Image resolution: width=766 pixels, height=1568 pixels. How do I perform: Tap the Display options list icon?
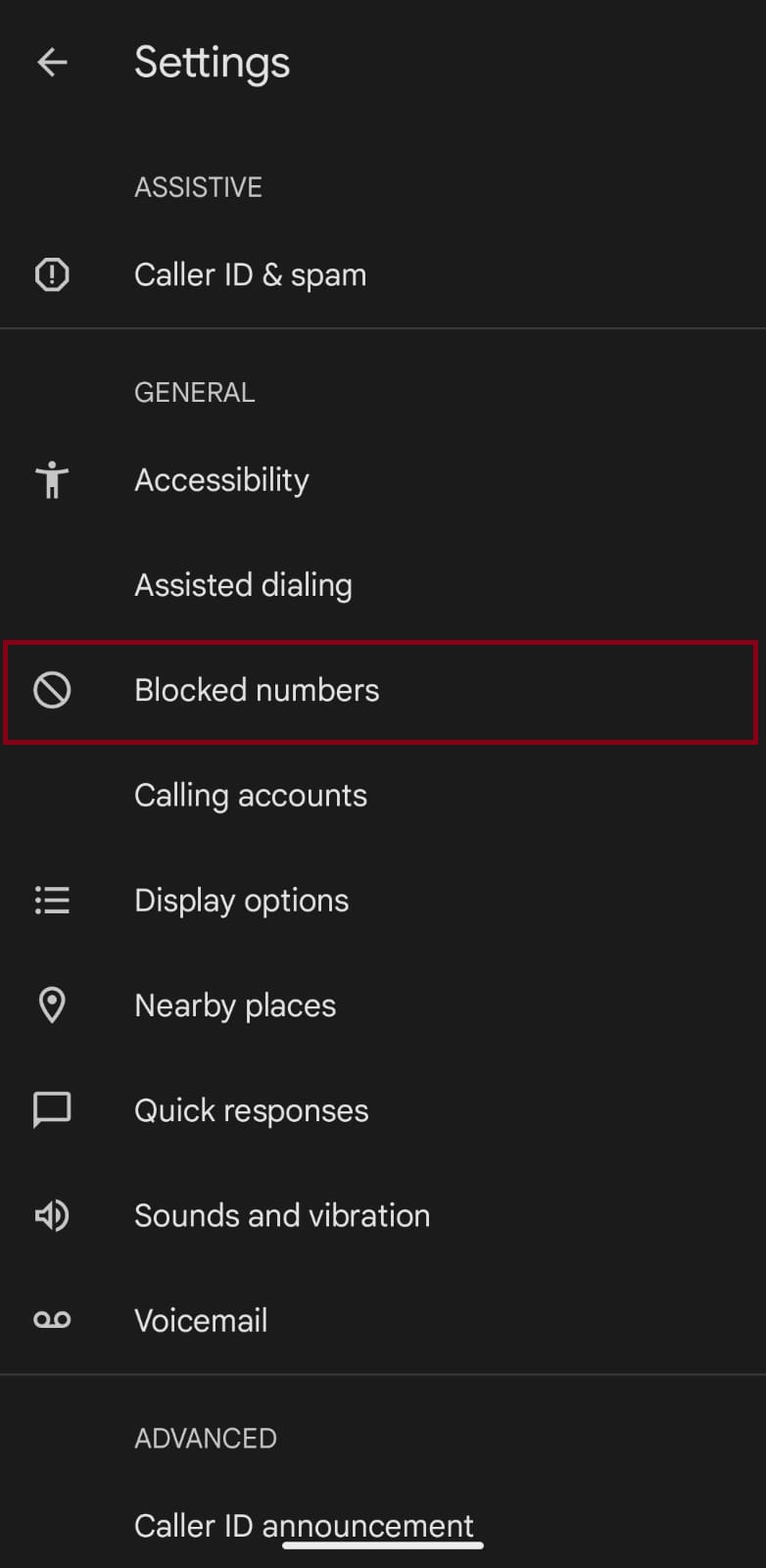pos(52,900)
